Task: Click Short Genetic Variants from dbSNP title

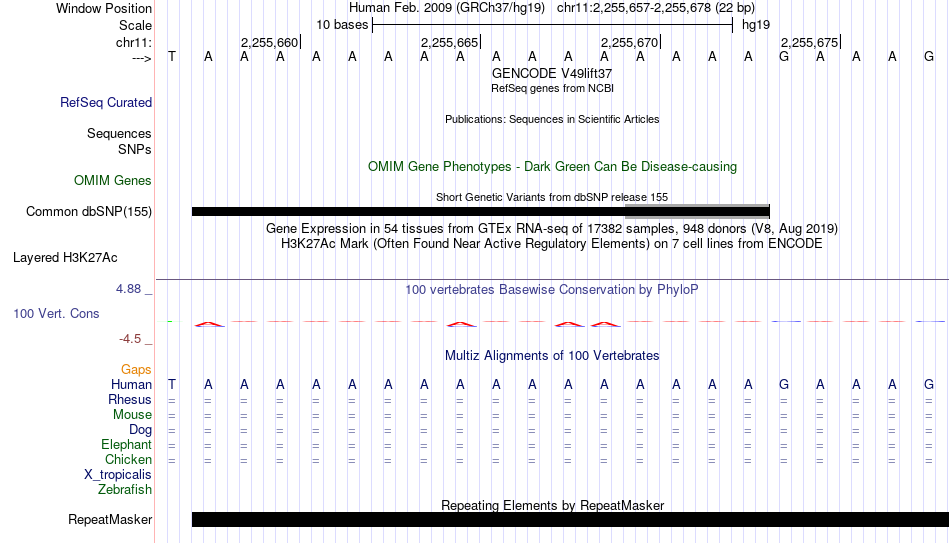Action: (x=552, y=197)
